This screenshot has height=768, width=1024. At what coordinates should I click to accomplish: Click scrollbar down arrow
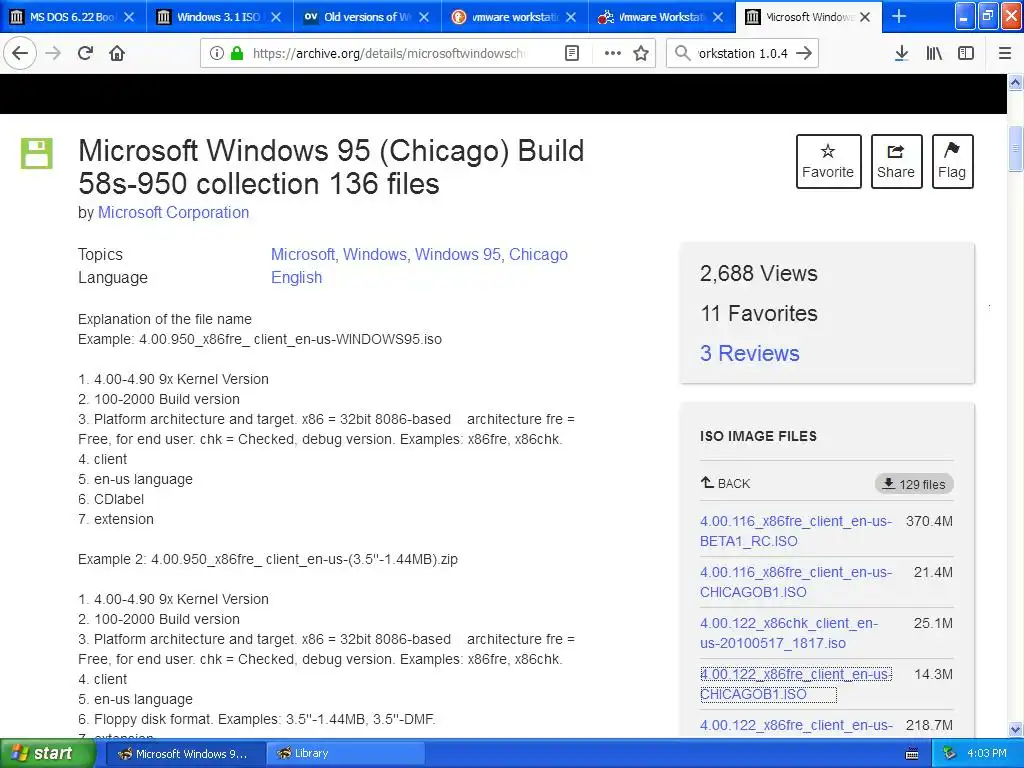point(1016,729)
